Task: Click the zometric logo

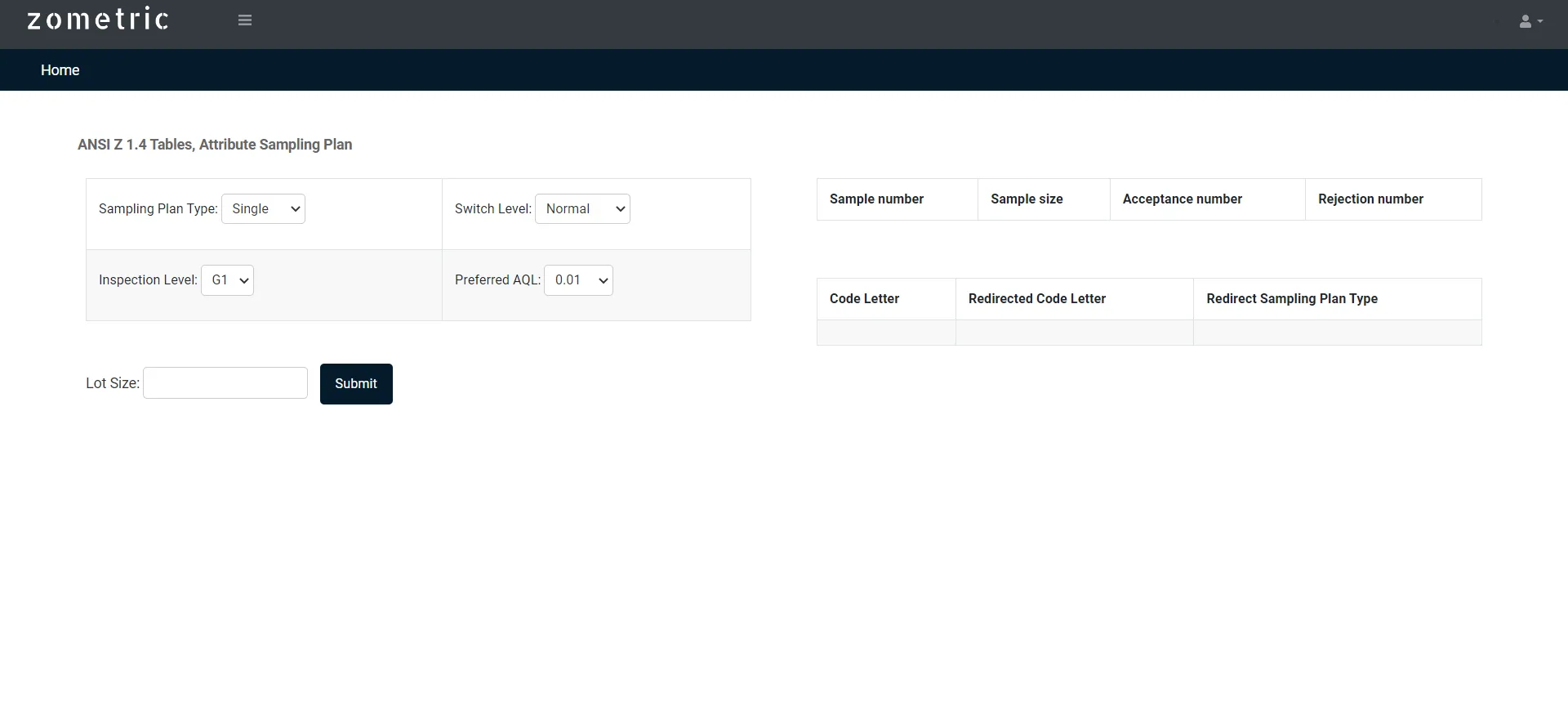Action: point(98,20)
